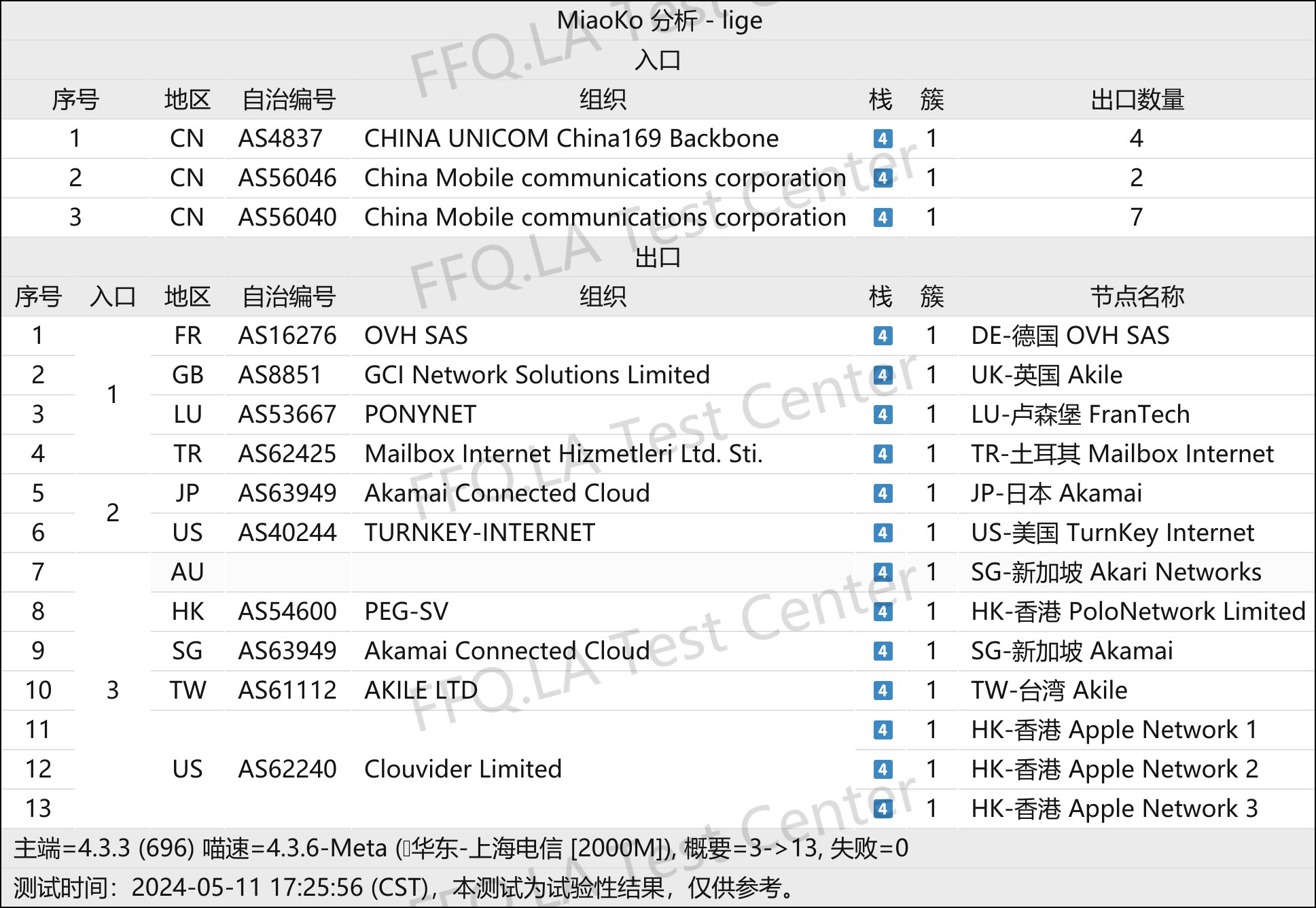The height and width of the screenshot is (908, 1316).
Task: Click the 出口数量 column header
Action: coord(1137,100)
